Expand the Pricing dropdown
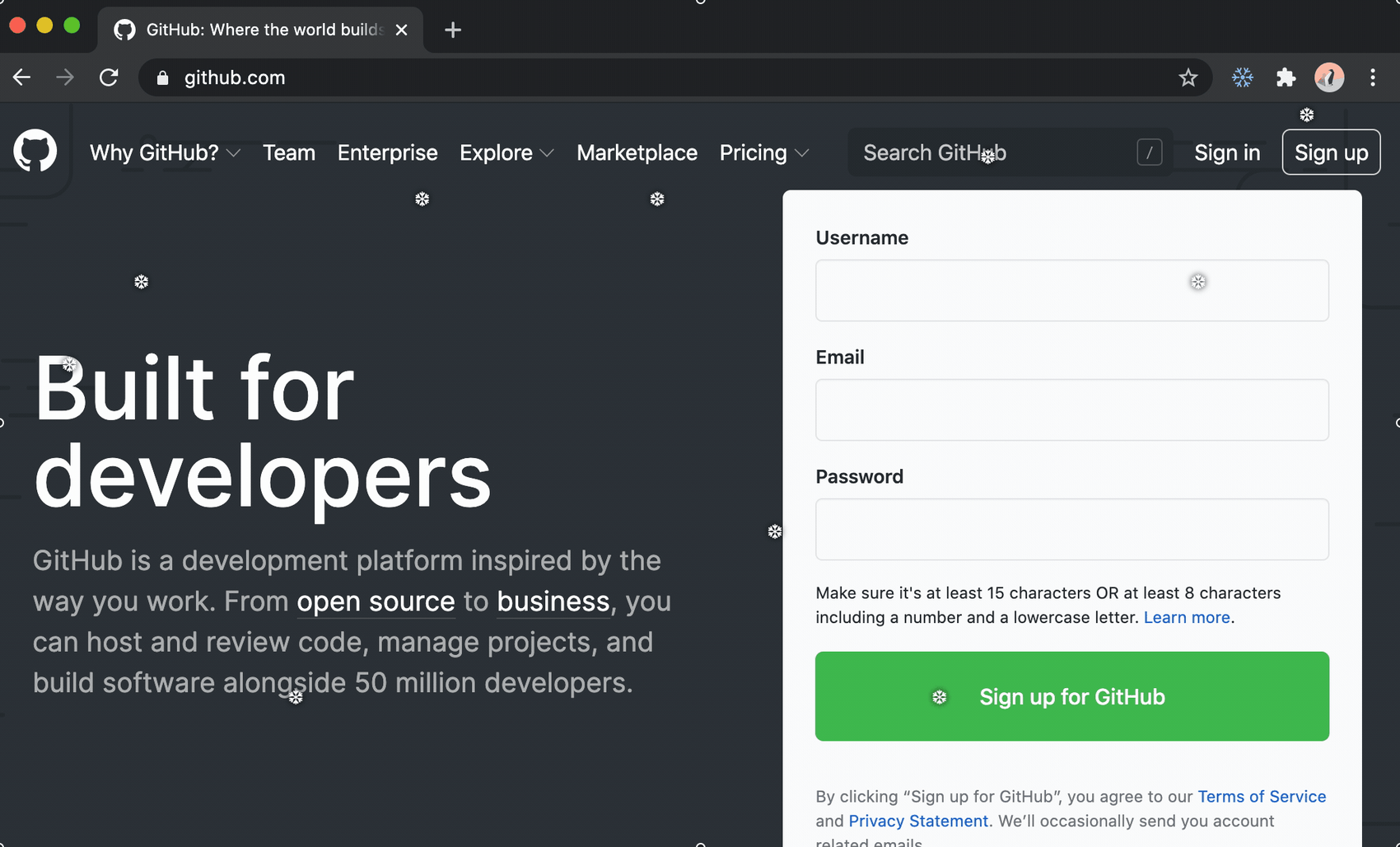Screen dimensions: 1400x847 [x=764, y=152]
